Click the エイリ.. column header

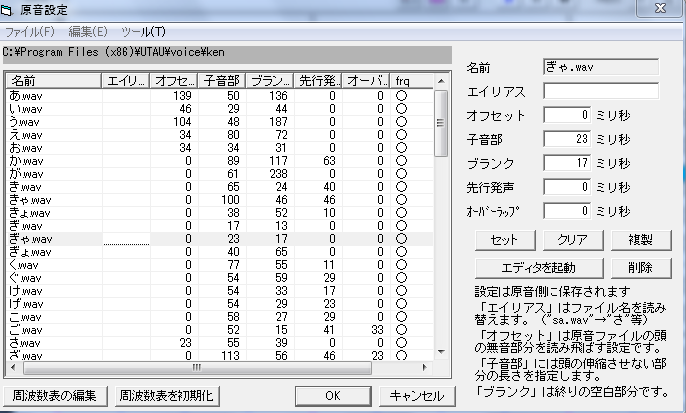[126, 81]
